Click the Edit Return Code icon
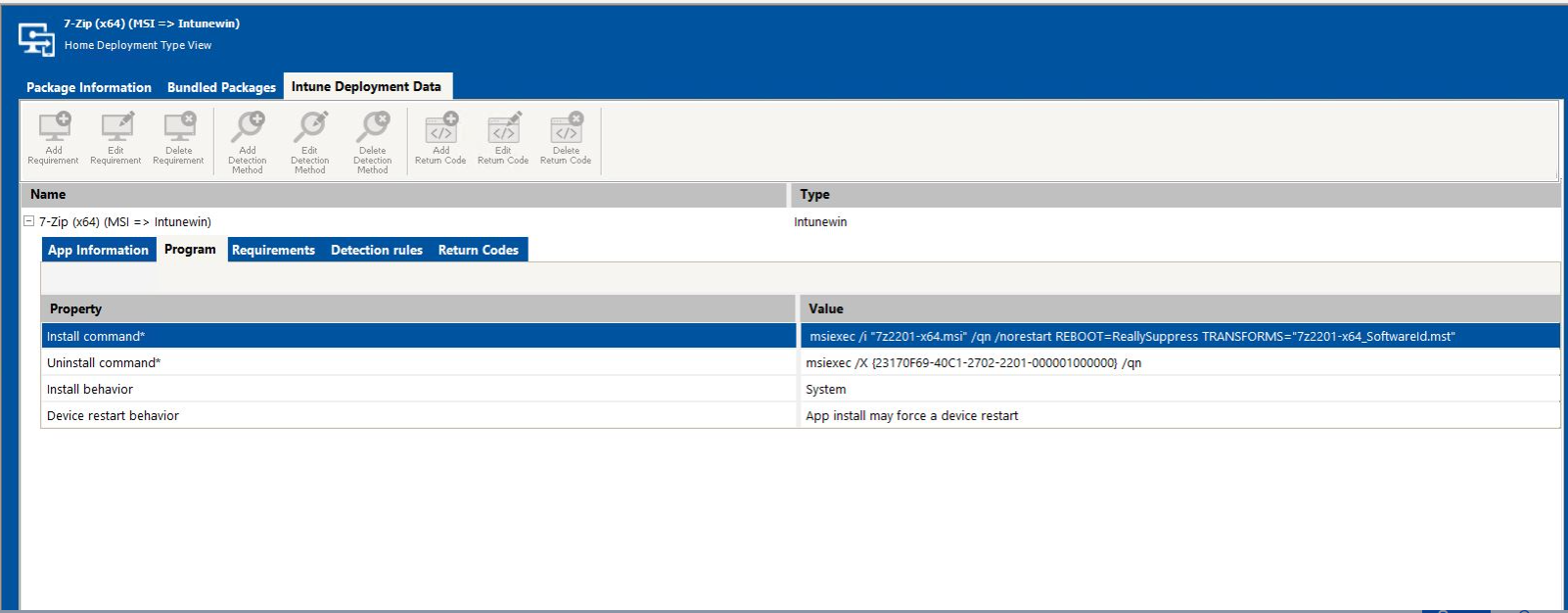 [x=503, y=127]
